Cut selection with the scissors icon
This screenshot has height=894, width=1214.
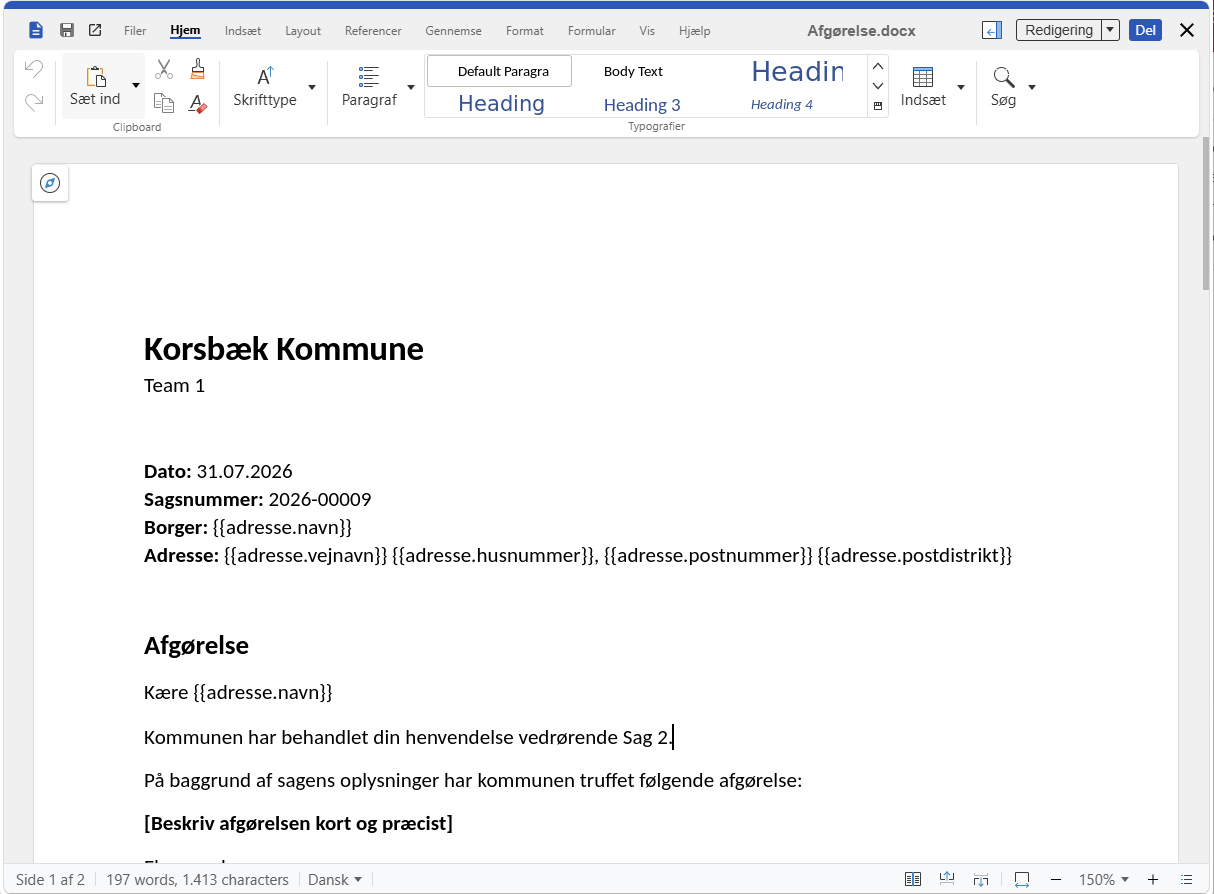[164, 69]
